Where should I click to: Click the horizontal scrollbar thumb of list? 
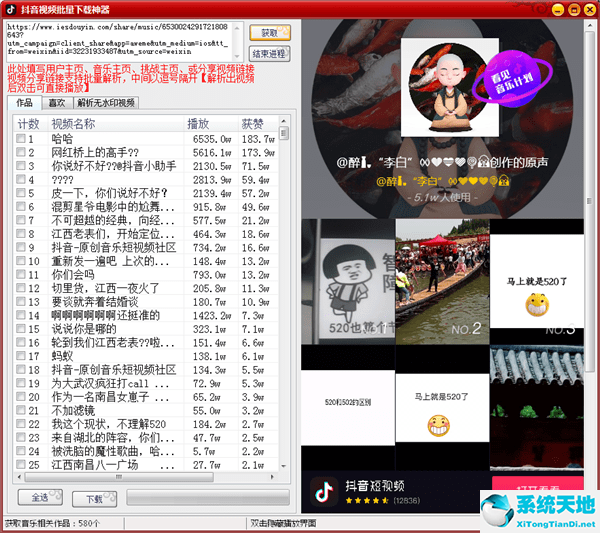[119, 477]
